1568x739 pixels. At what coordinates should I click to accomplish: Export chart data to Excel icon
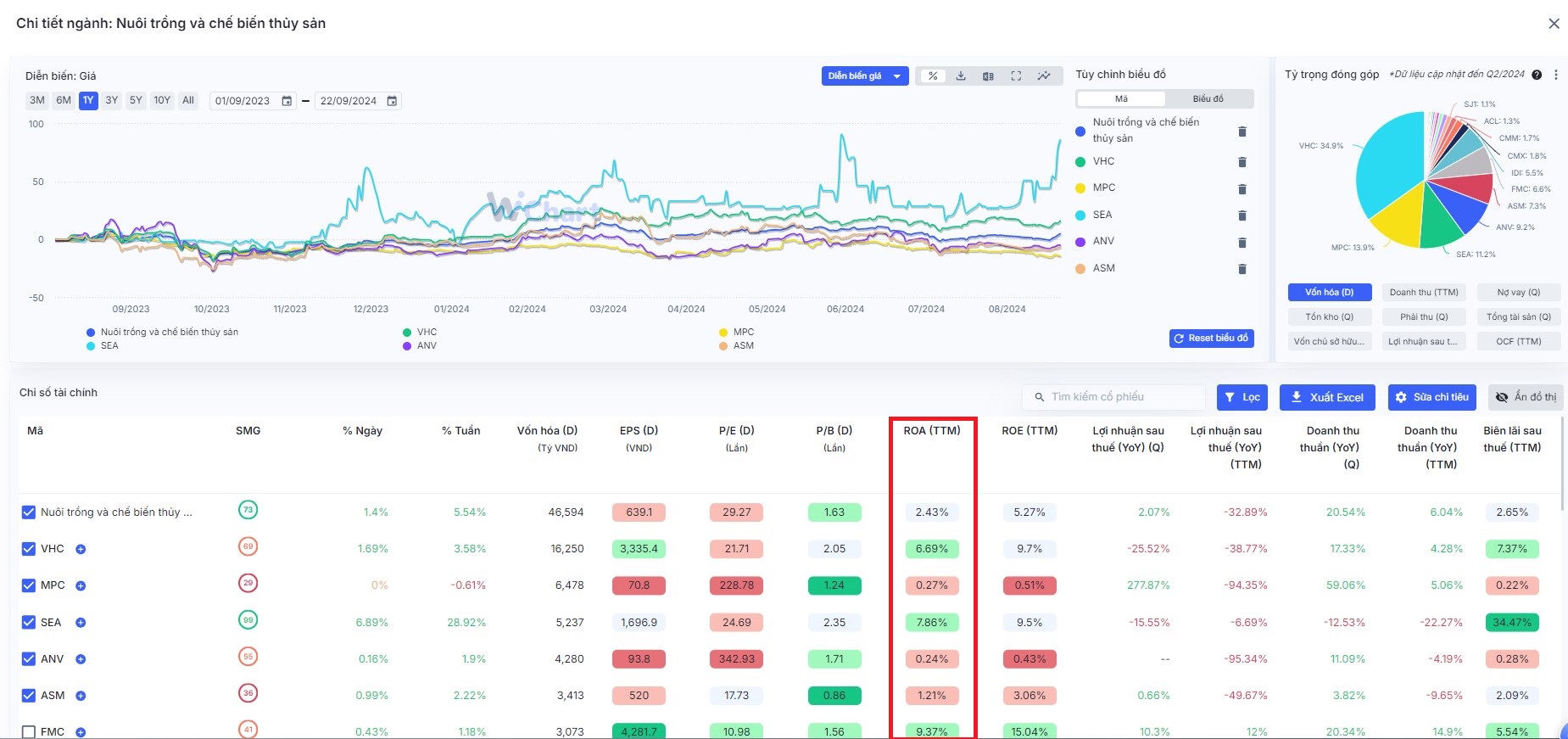(988, 76)
